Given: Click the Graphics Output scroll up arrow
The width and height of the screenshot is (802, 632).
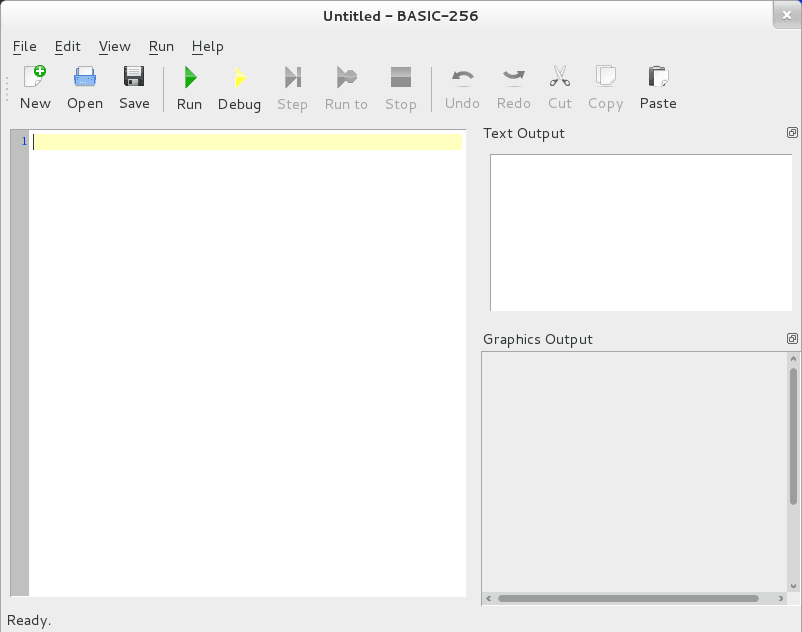Looking at the screenshot, I should pos(793,359).
